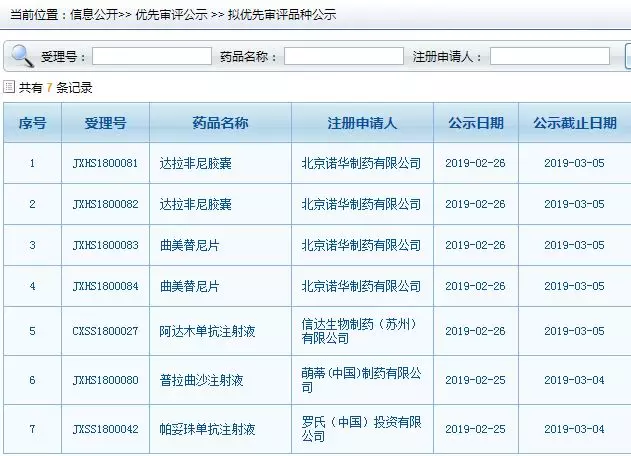Click 2019-02-25 date in row 7
Image resolution: width=631 pixels, height=456 pixels.
475,429
